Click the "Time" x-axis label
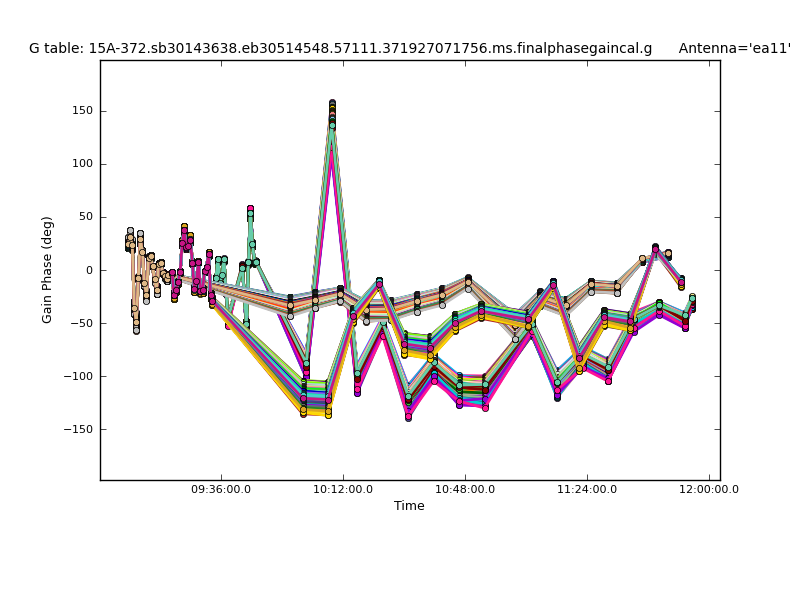Image resolution: width=800 pixels, height=600 pixels. click(x=409, y=506)
